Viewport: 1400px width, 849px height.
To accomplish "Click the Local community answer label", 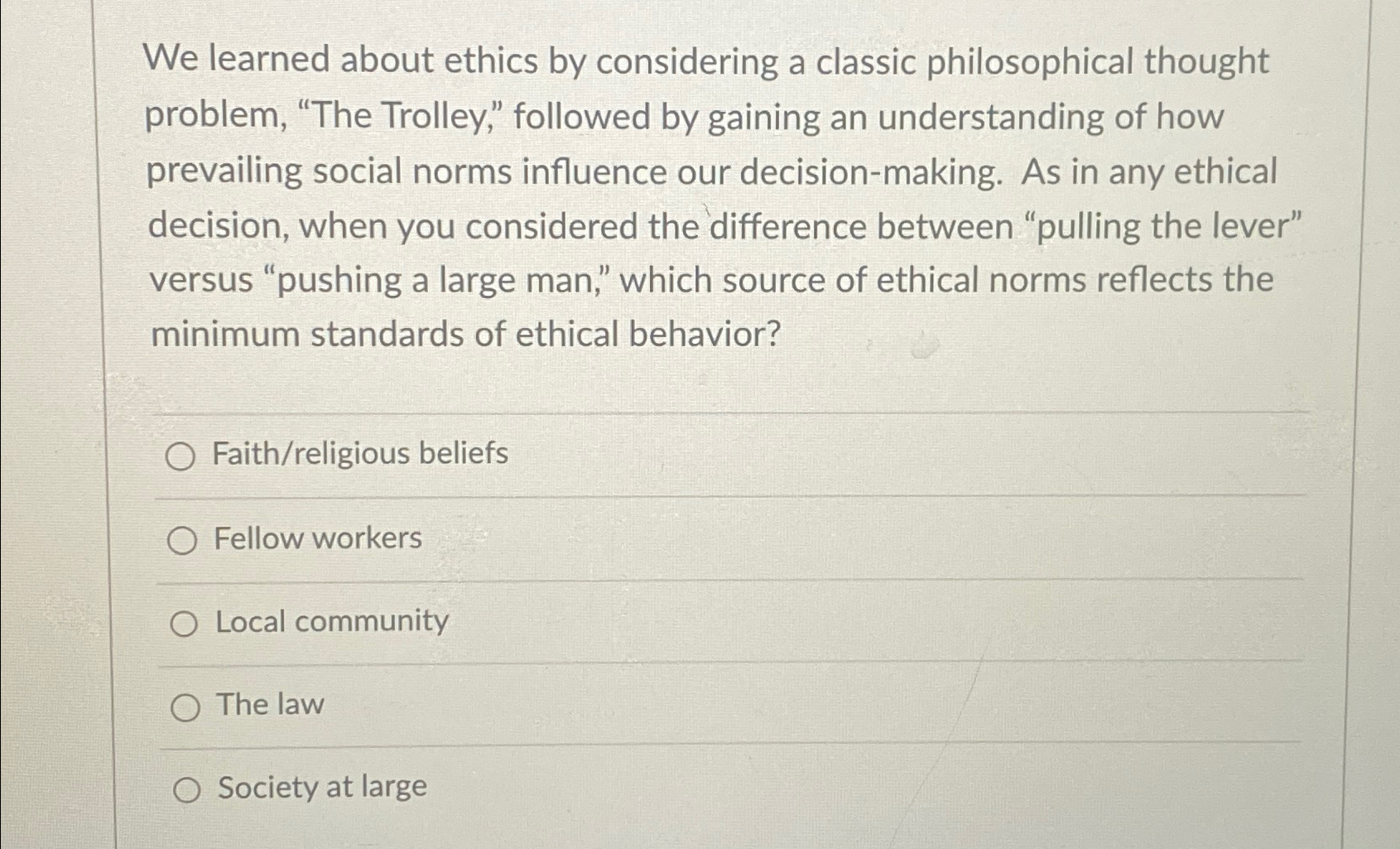I will tap(330, 620).
